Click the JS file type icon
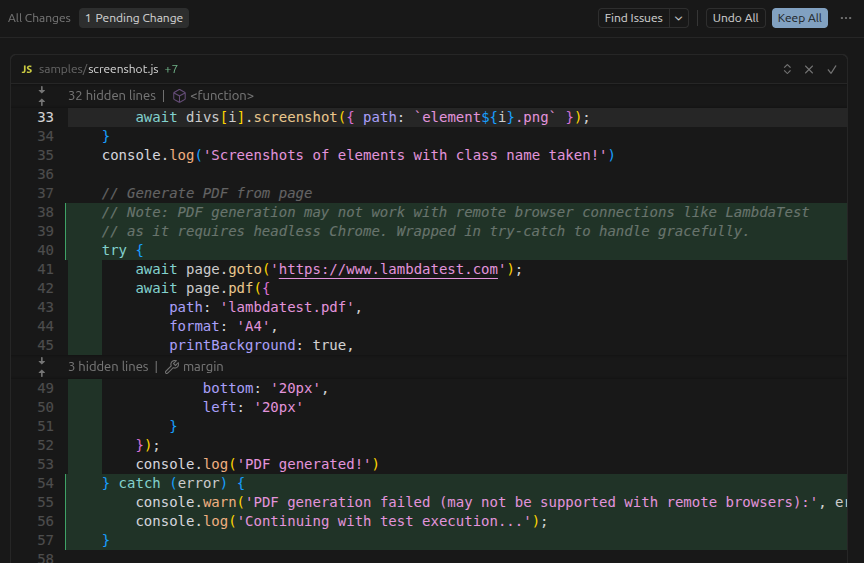The image size is (864, 563). 26,69
